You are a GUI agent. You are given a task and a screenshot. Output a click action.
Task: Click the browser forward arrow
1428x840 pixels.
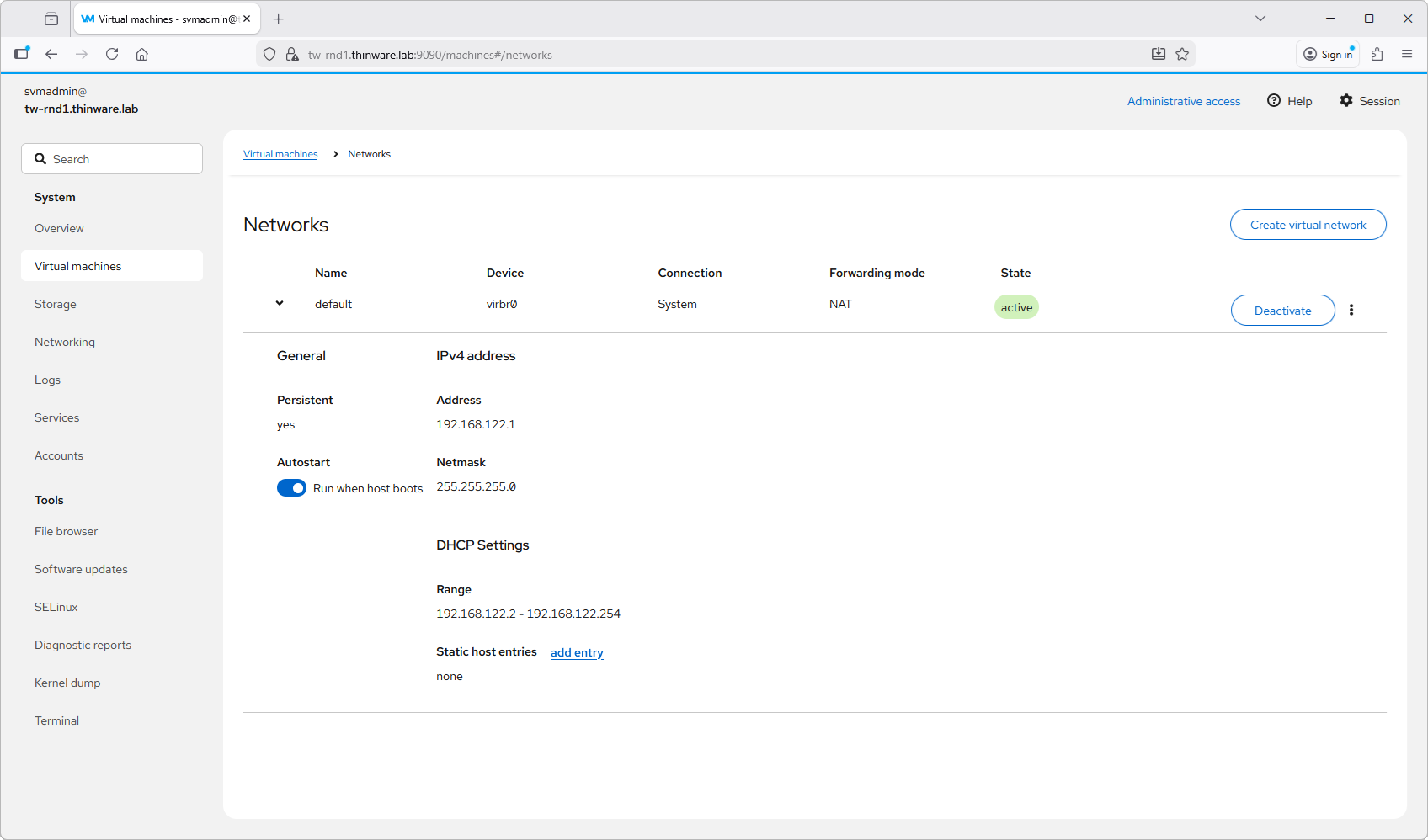tap(82, 54)
